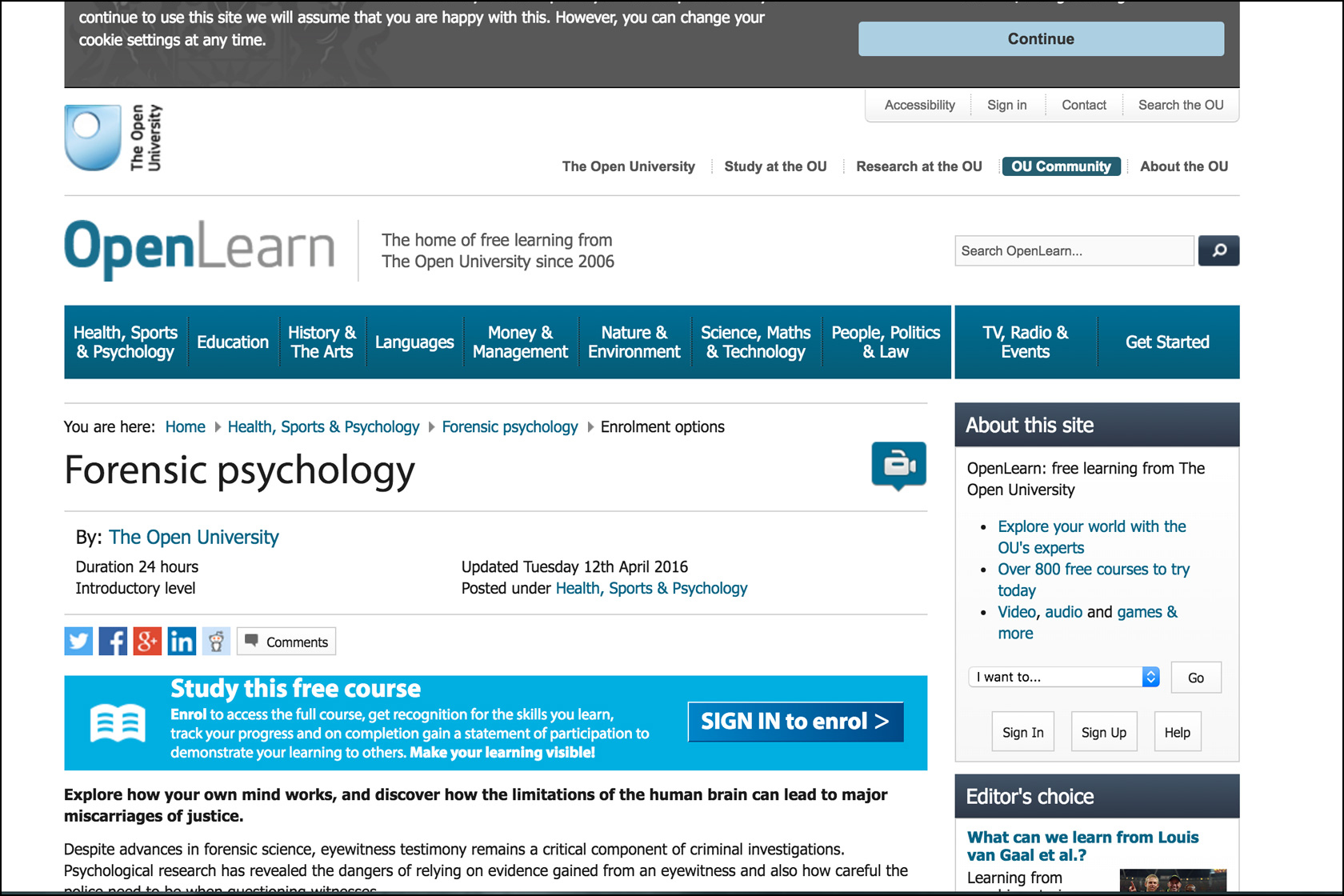Viewport: 1344px width, 896px height.
Task: Click Health, Sports & Psychology breadcrumb
Action: click(x=323, y=427)
